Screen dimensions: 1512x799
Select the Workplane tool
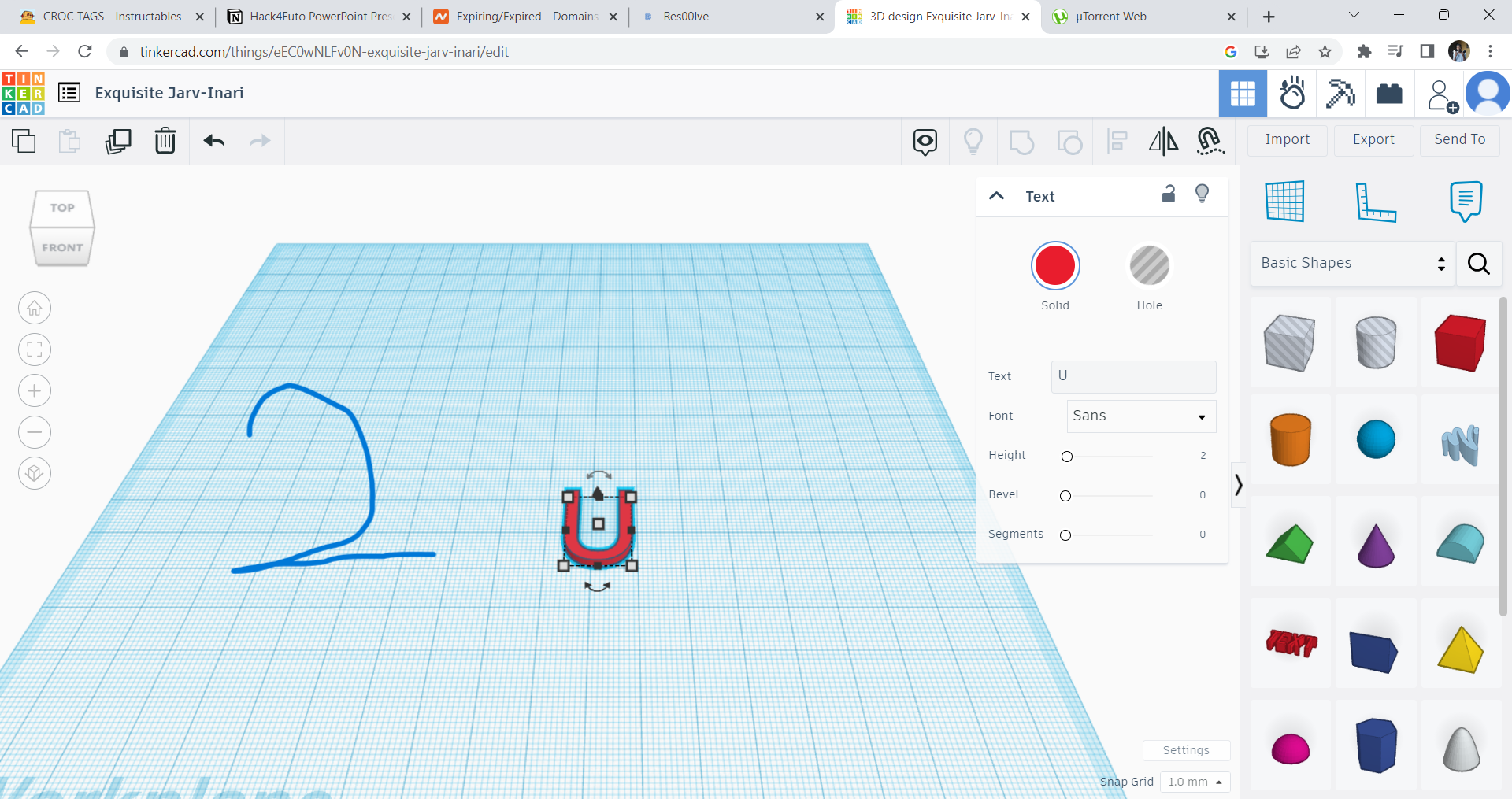coord(1285,201)
